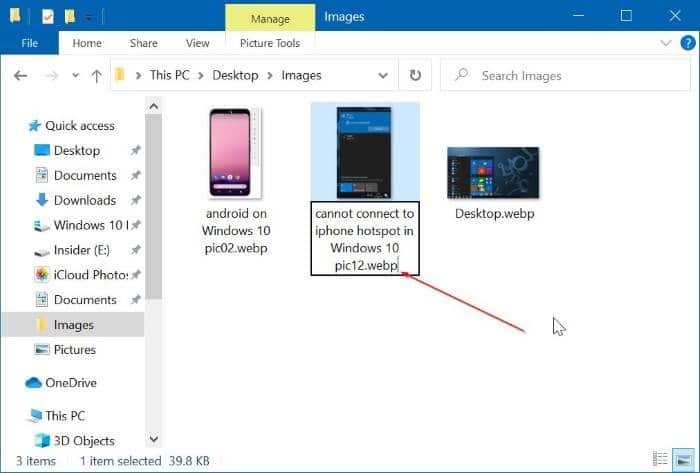Image resolution: width=700 pixels, height=473 pixels.
Task: Select the iphone hotspot pic12 thumbnail
Action: pyautogui.click(x=364, y=152)
